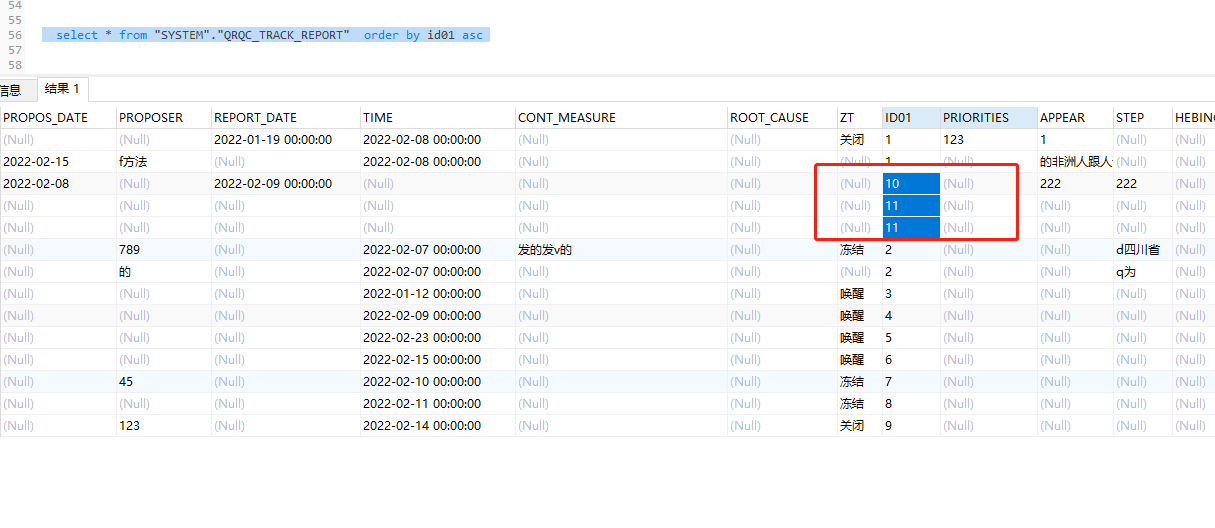The width and height of the screenshot is (1215, 528).
Task: Select PROPOSER cell f方法
Action: [x=163, y=161]
